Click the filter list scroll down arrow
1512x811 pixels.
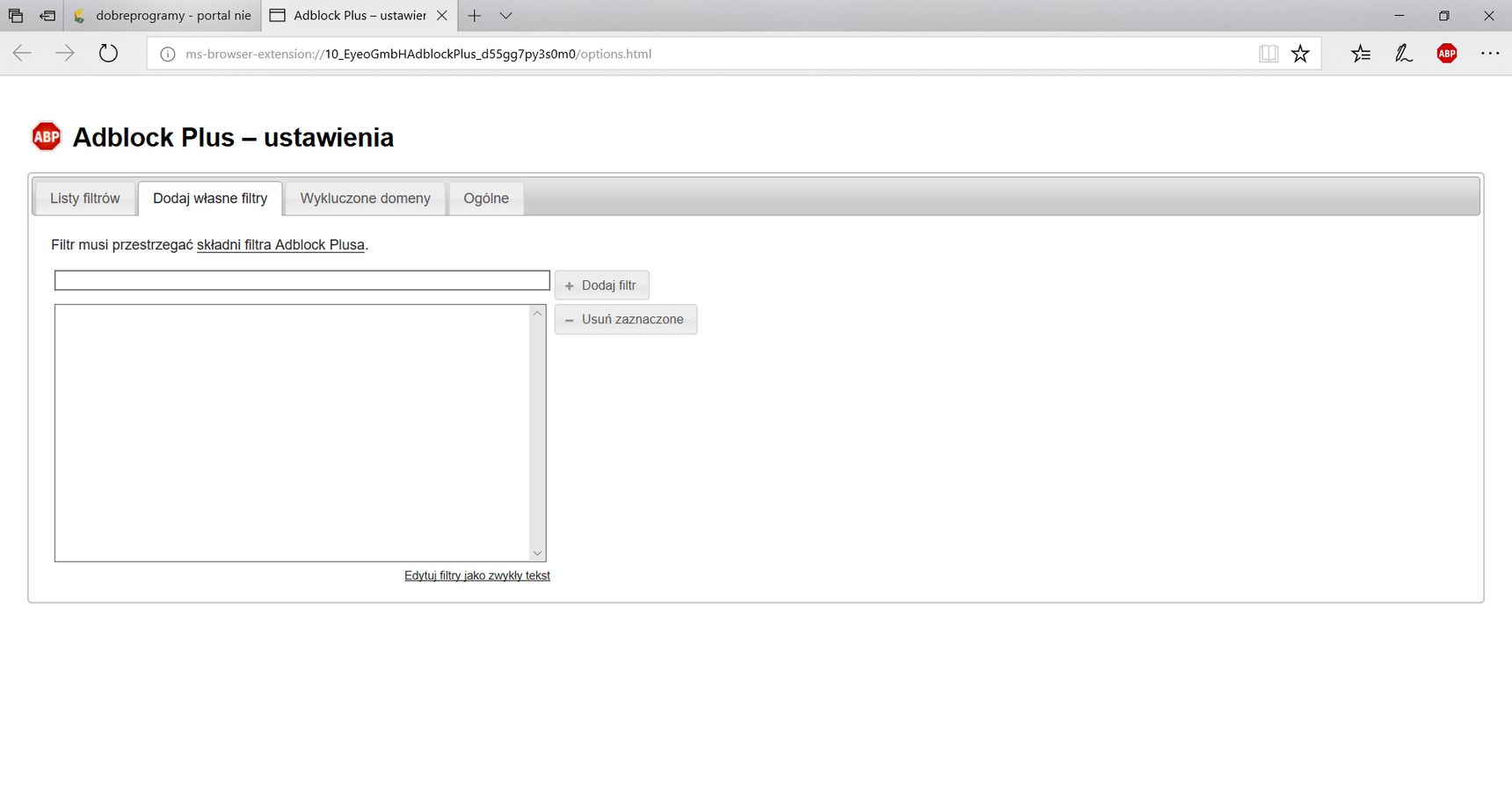(537, 553)
